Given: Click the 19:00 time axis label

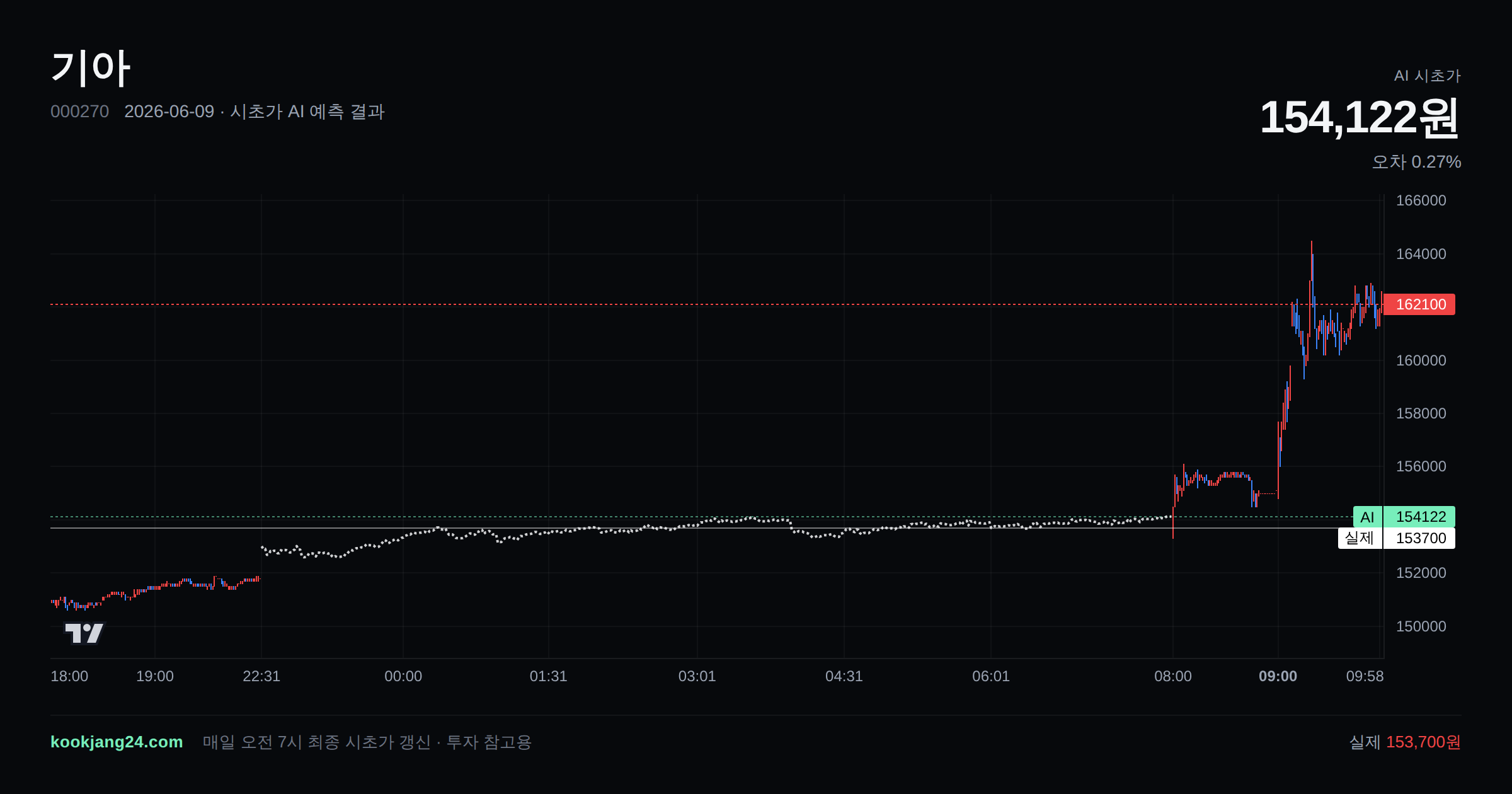Looking at the screenshot, I should point(155,676).
